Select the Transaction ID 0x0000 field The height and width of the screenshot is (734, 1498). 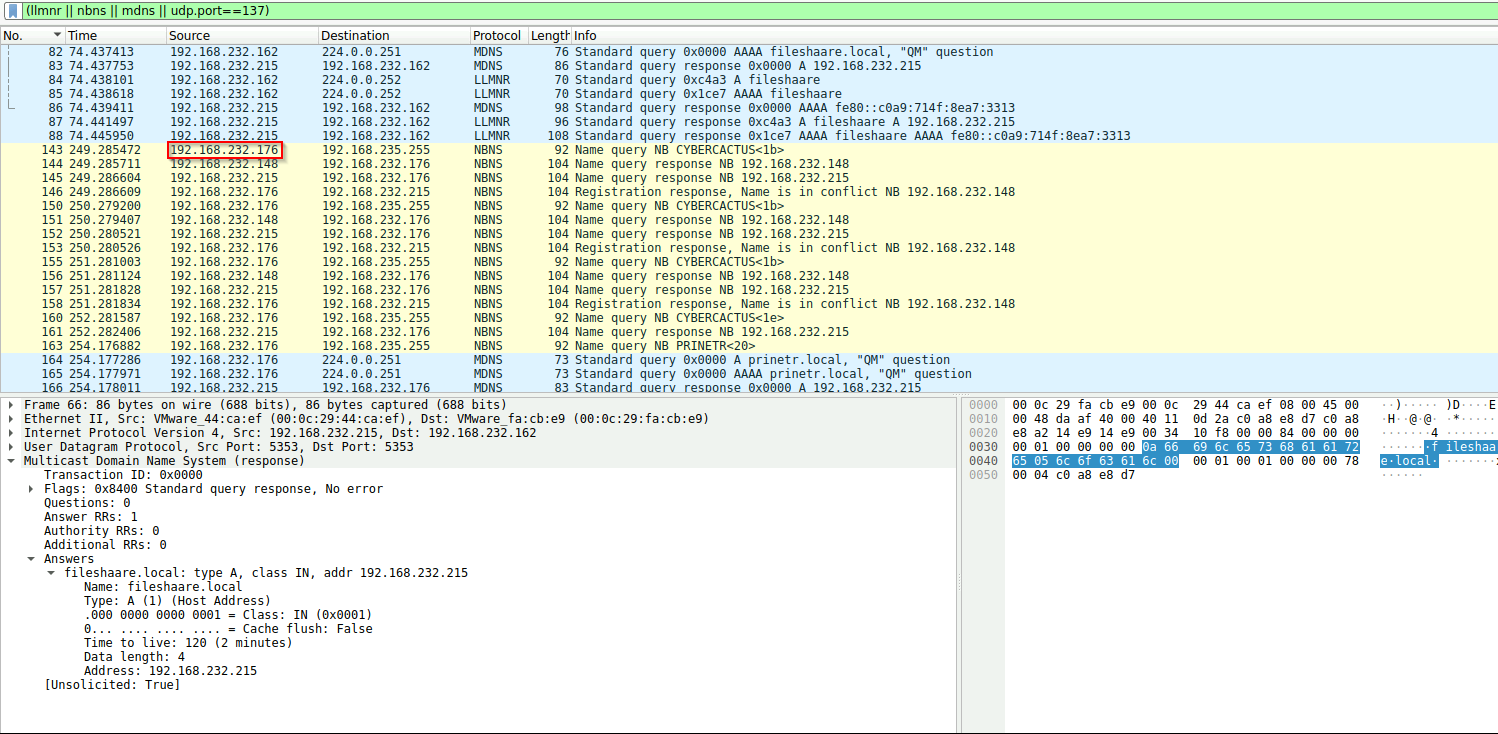(x=123, y=475)
